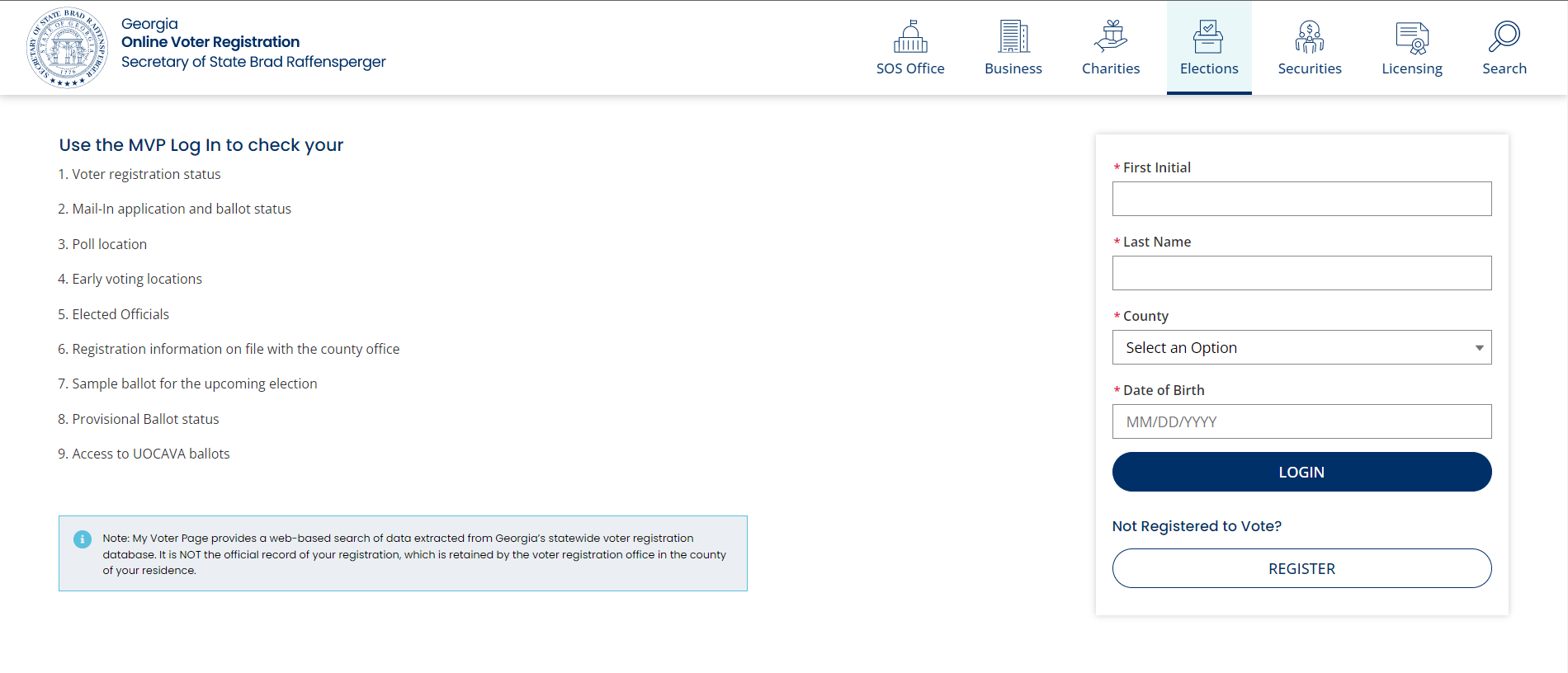
Task: Select the Business building icon
Action: click(1013, 36)
